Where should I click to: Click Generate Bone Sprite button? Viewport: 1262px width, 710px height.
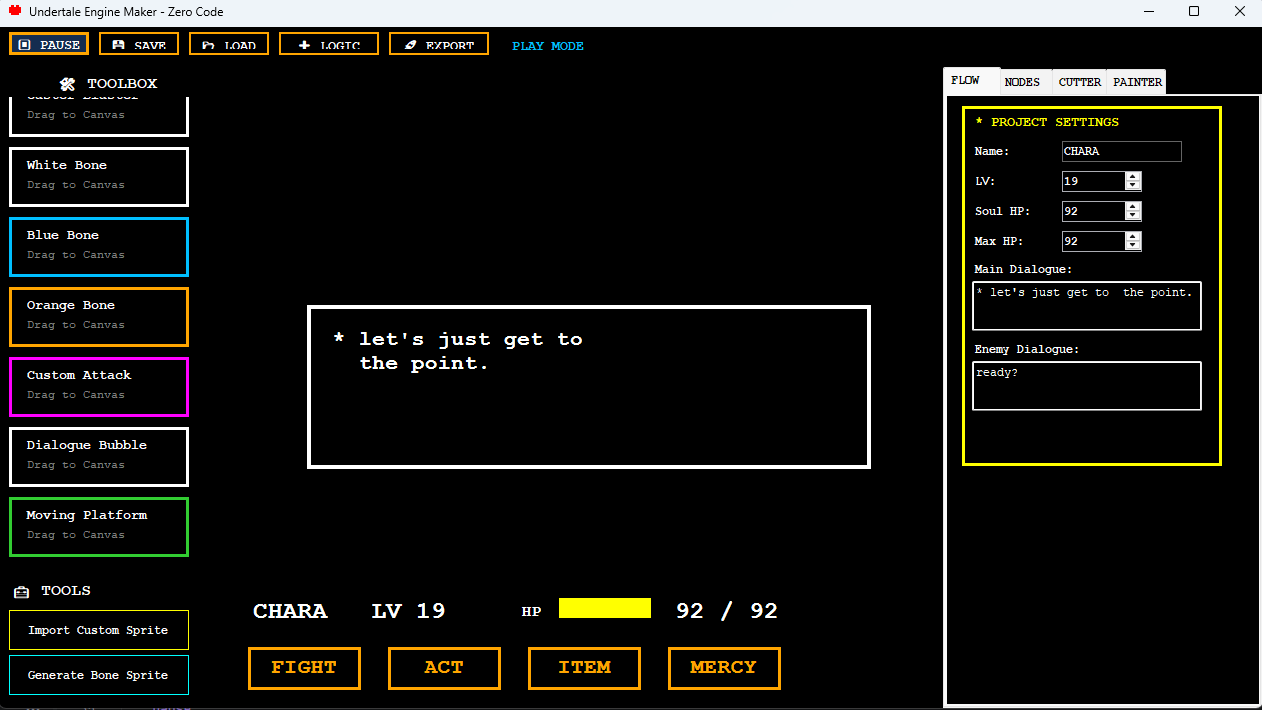(99, 675)
